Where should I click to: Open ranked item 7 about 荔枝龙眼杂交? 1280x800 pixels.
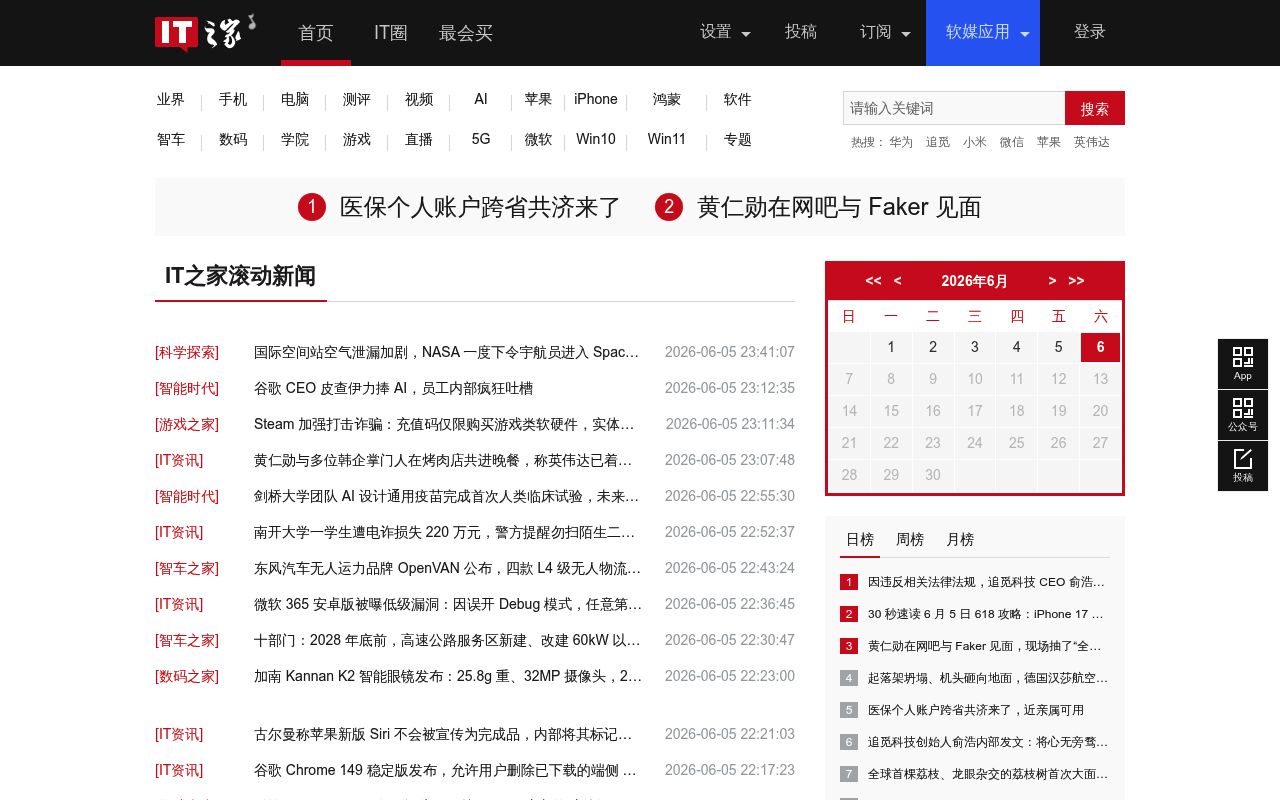click(987, 774)
